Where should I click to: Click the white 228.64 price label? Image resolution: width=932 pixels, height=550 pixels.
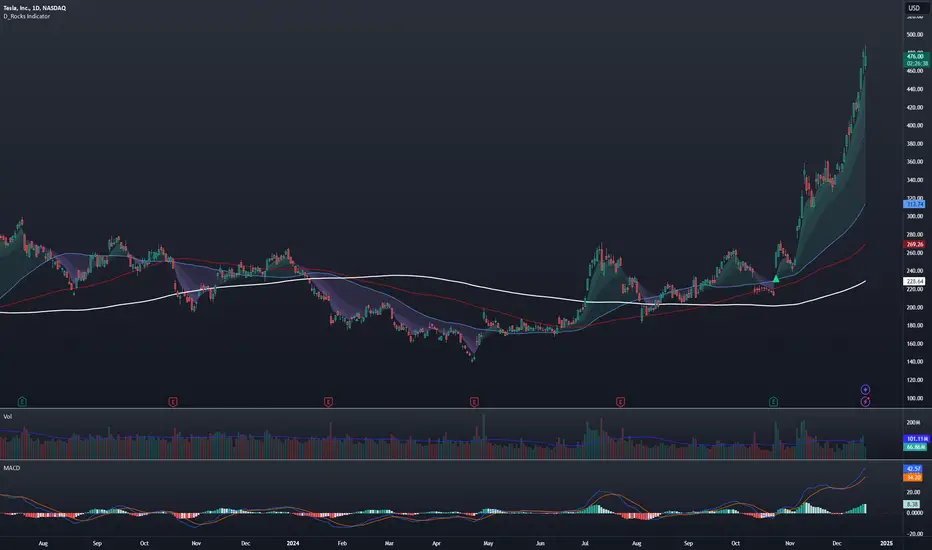[x=914, y=281]
